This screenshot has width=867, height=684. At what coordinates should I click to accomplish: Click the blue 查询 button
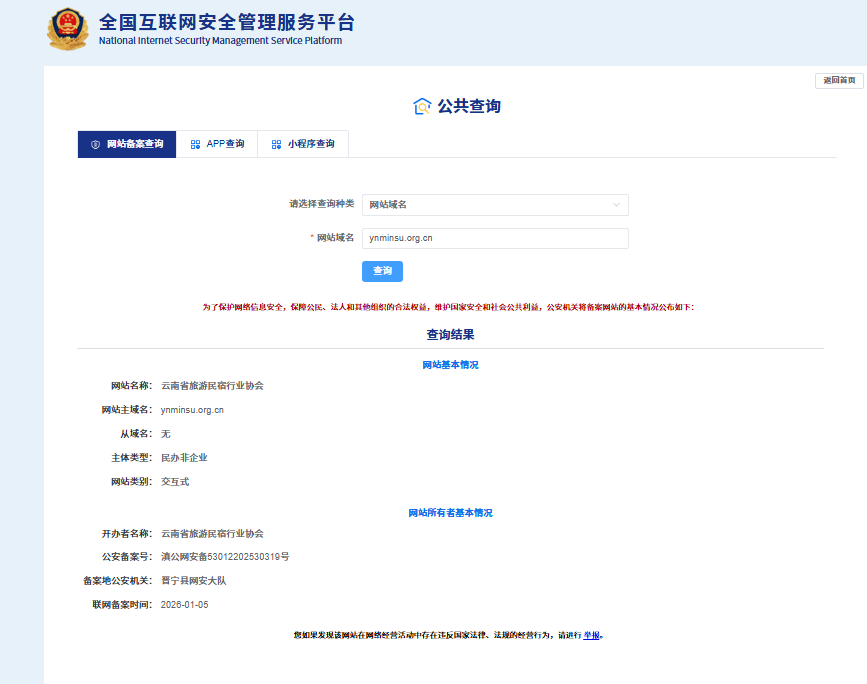(x=382, y=270)
